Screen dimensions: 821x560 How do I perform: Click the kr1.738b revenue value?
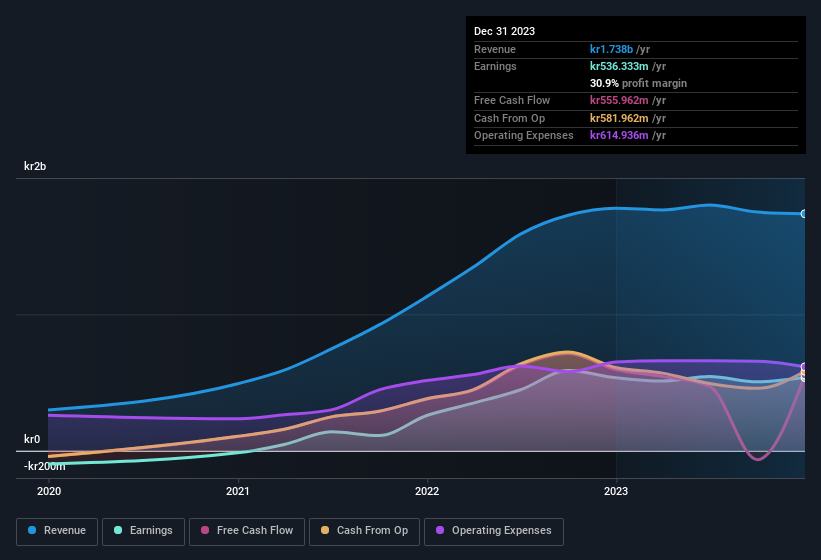click(x=611, y=49)
